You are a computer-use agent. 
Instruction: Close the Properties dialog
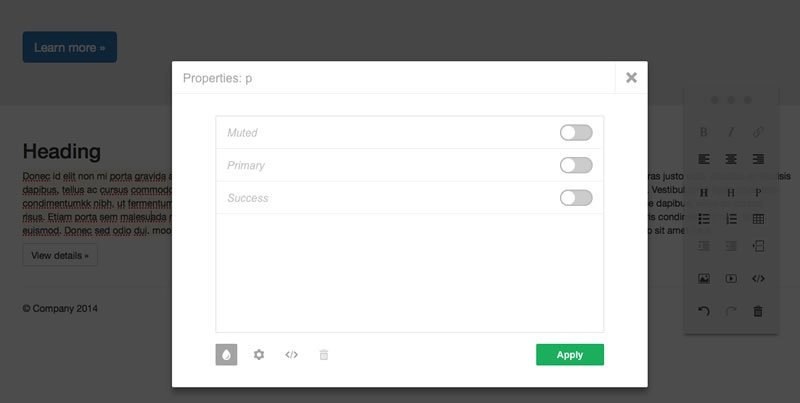(632, 78)
